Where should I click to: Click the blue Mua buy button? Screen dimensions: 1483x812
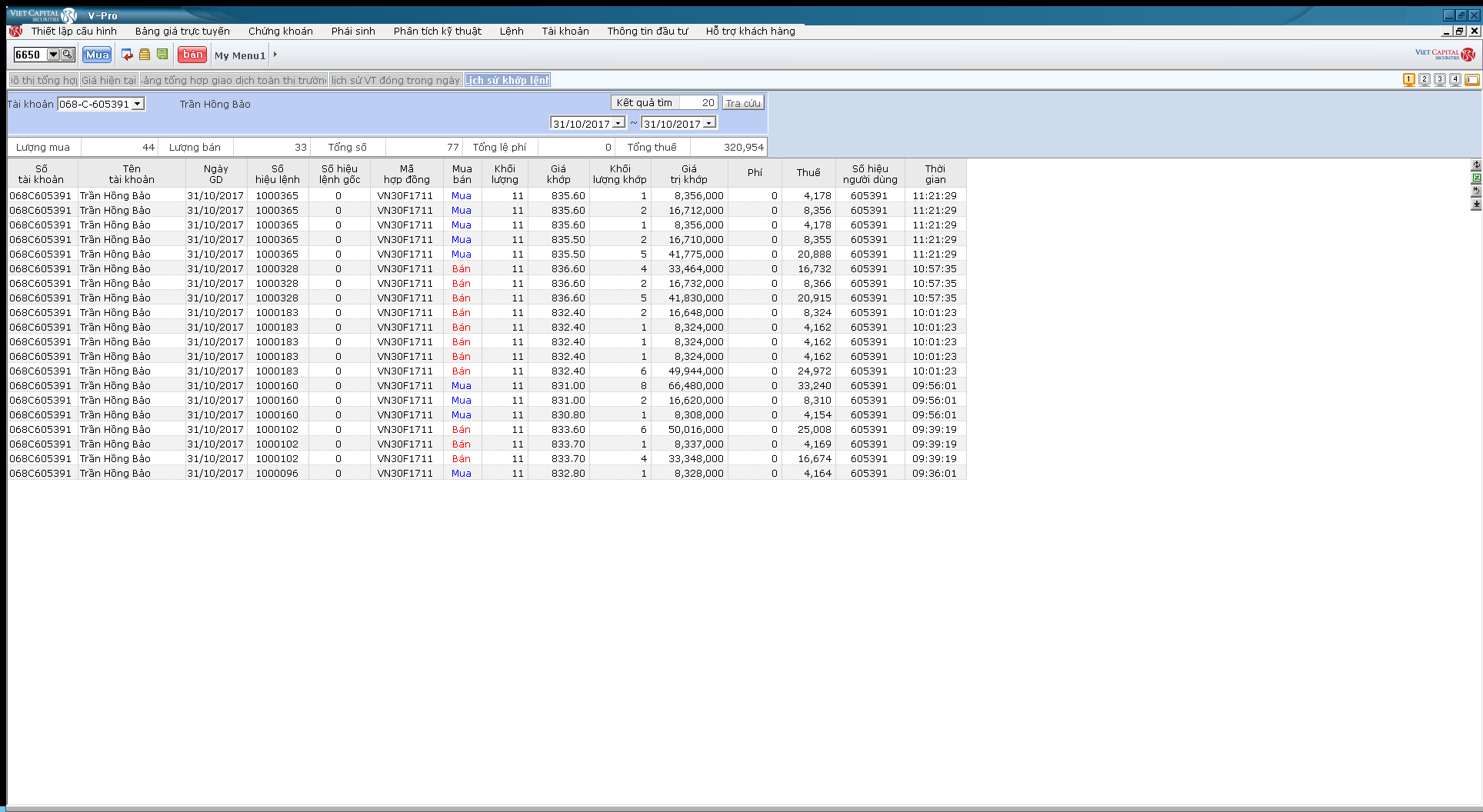click(x=98, y=55)
